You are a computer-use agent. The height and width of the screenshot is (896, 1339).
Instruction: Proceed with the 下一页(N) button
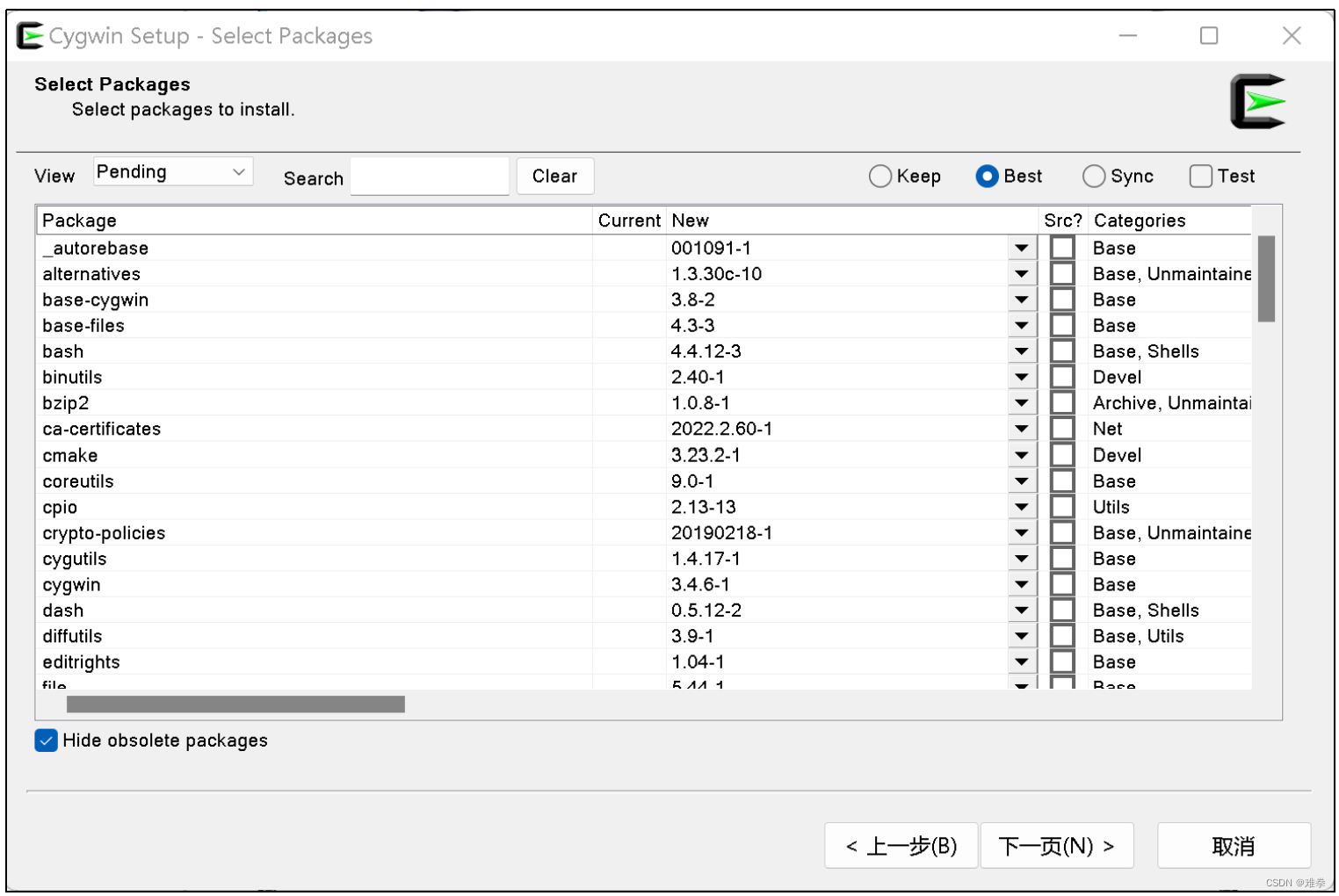(1057, 846)
